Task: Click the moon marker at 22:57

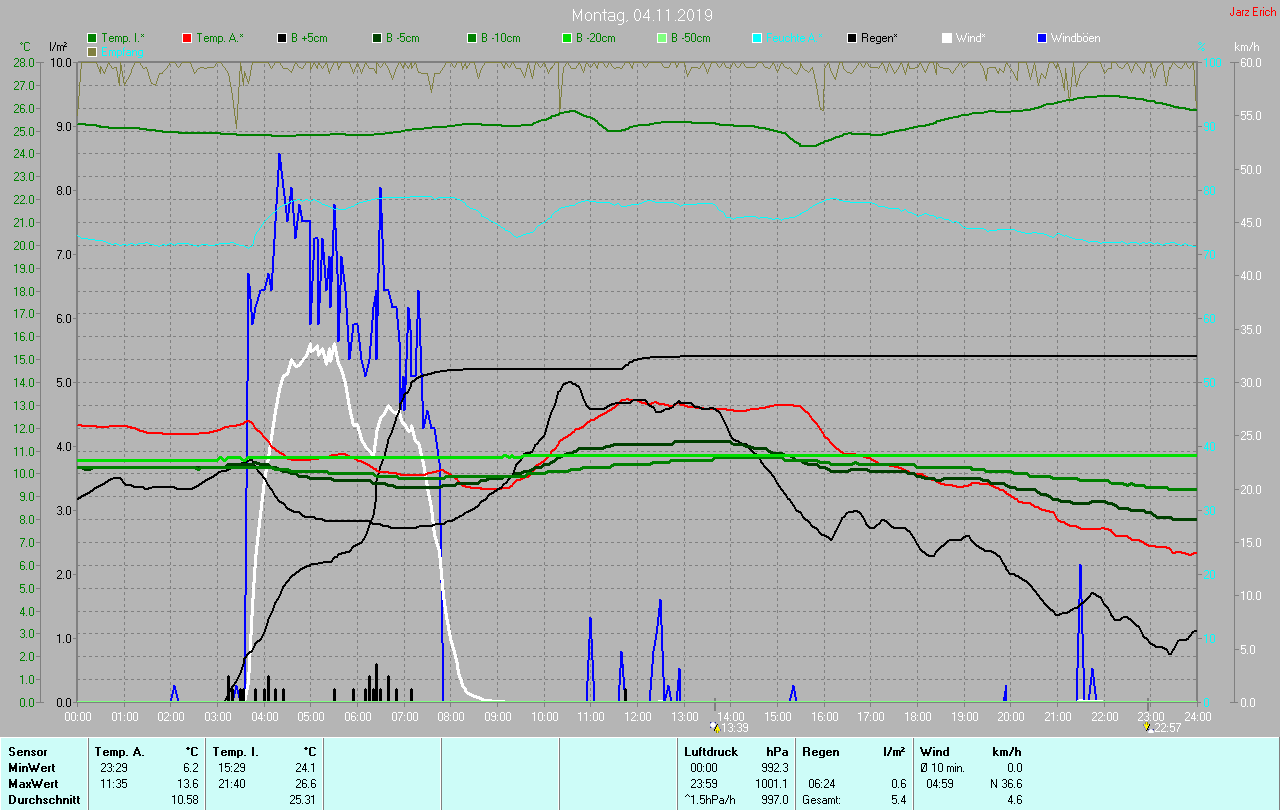Action: pyautogui.click(x=1147, y=727)
